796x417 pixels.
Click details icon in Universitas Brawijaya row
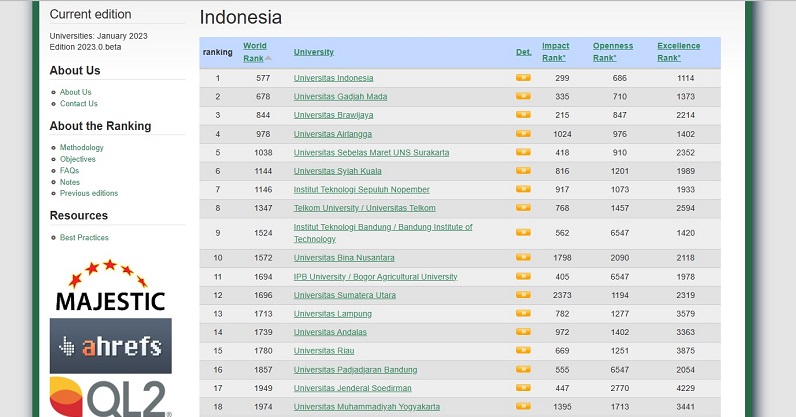523,115
